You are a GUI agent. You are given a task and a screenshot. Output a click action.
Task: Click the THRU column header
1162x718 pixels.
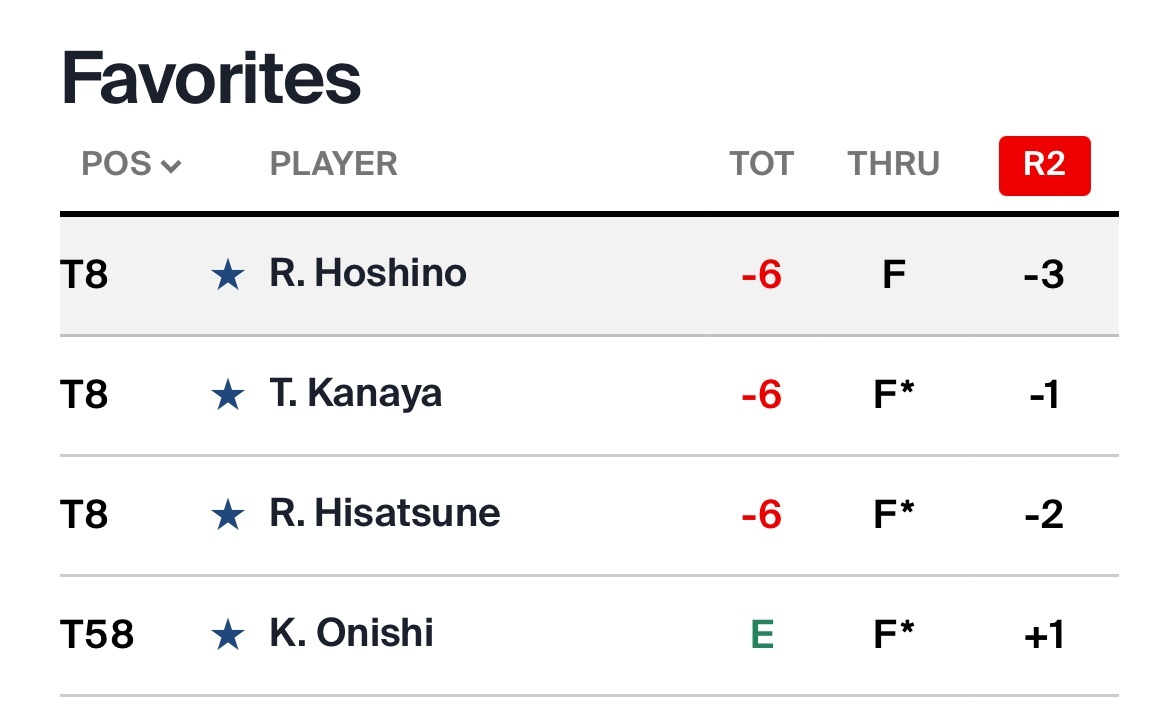click(893, 164)
